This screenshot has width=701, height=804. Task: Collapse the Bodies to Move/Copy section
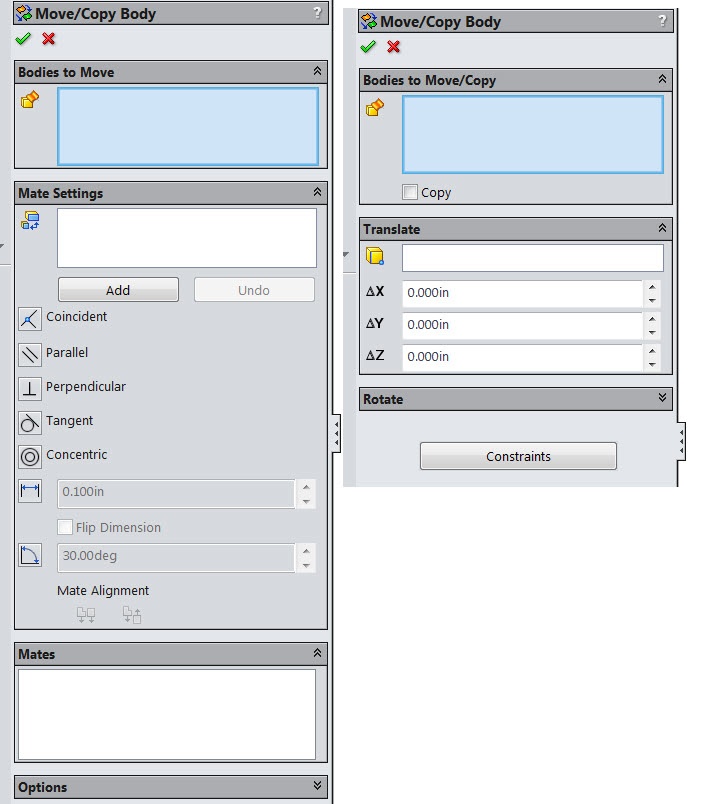(663, 79)
